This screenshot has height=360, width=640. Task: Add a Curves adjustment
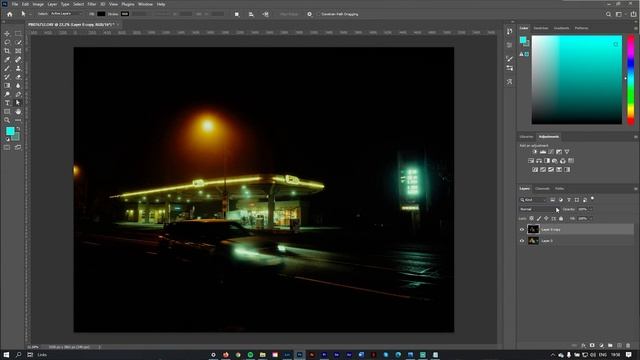tap(551, 152)
